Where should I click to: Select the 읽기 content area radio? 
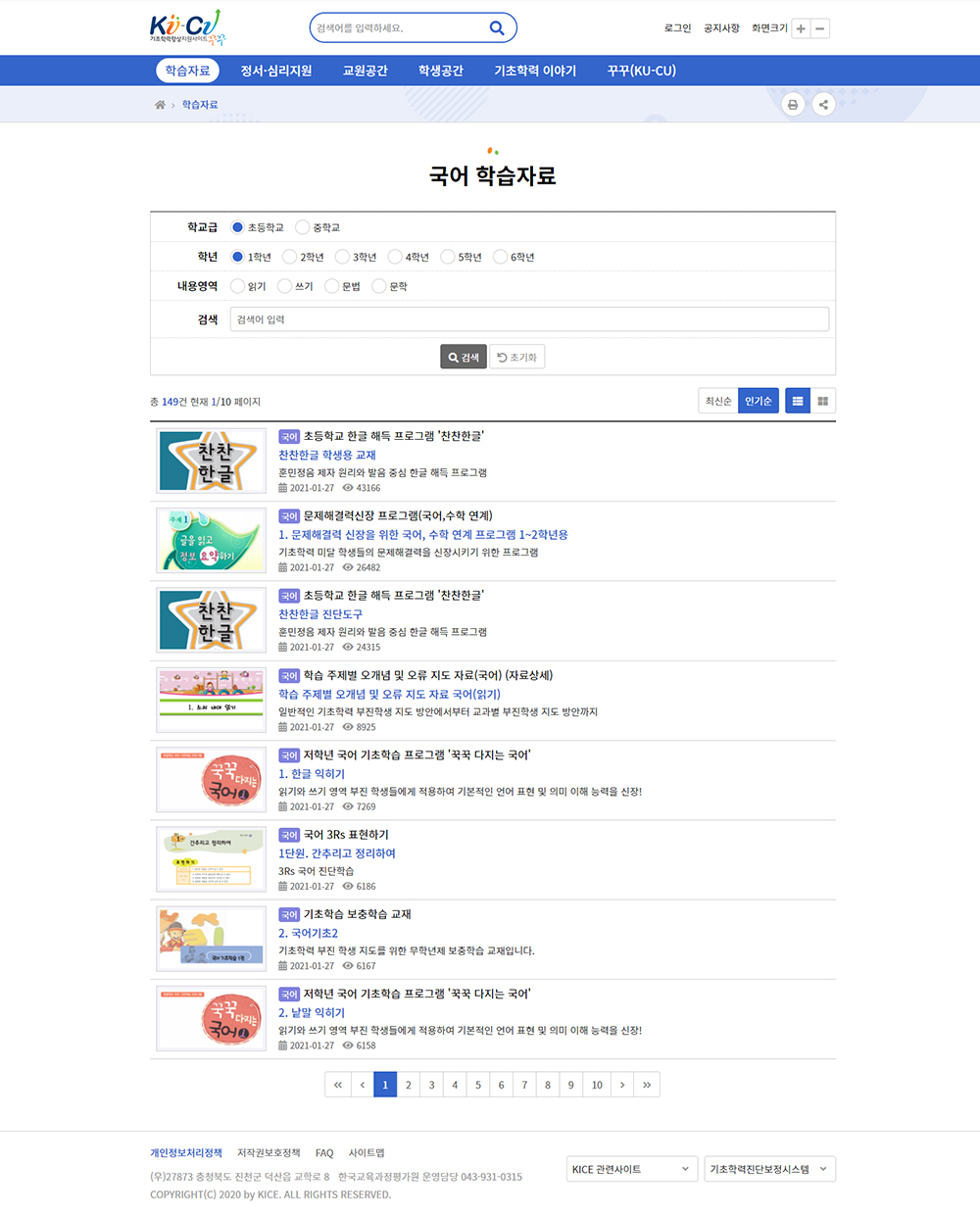(237, 286)
